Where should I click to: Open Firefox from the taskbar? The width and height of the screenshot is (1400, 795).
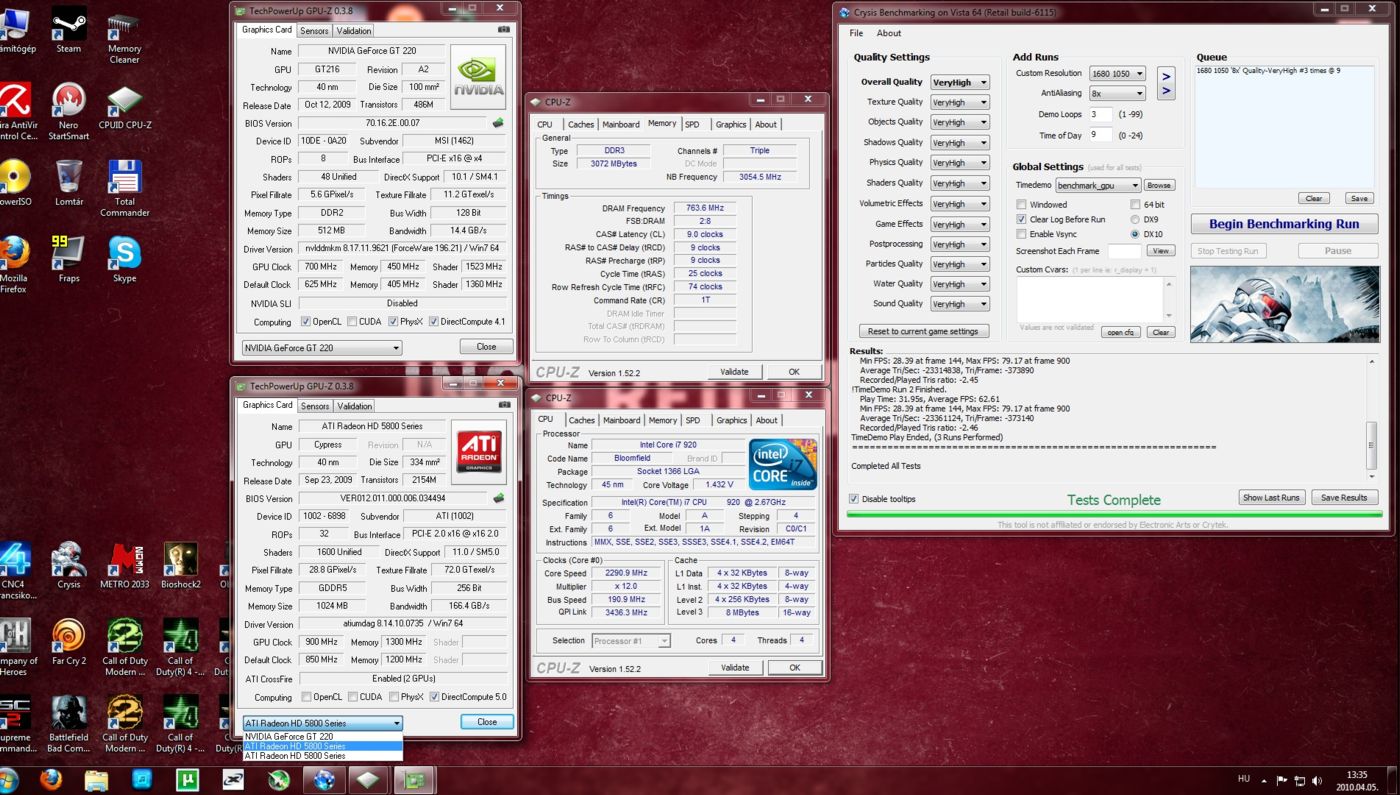tap(51, 779)
